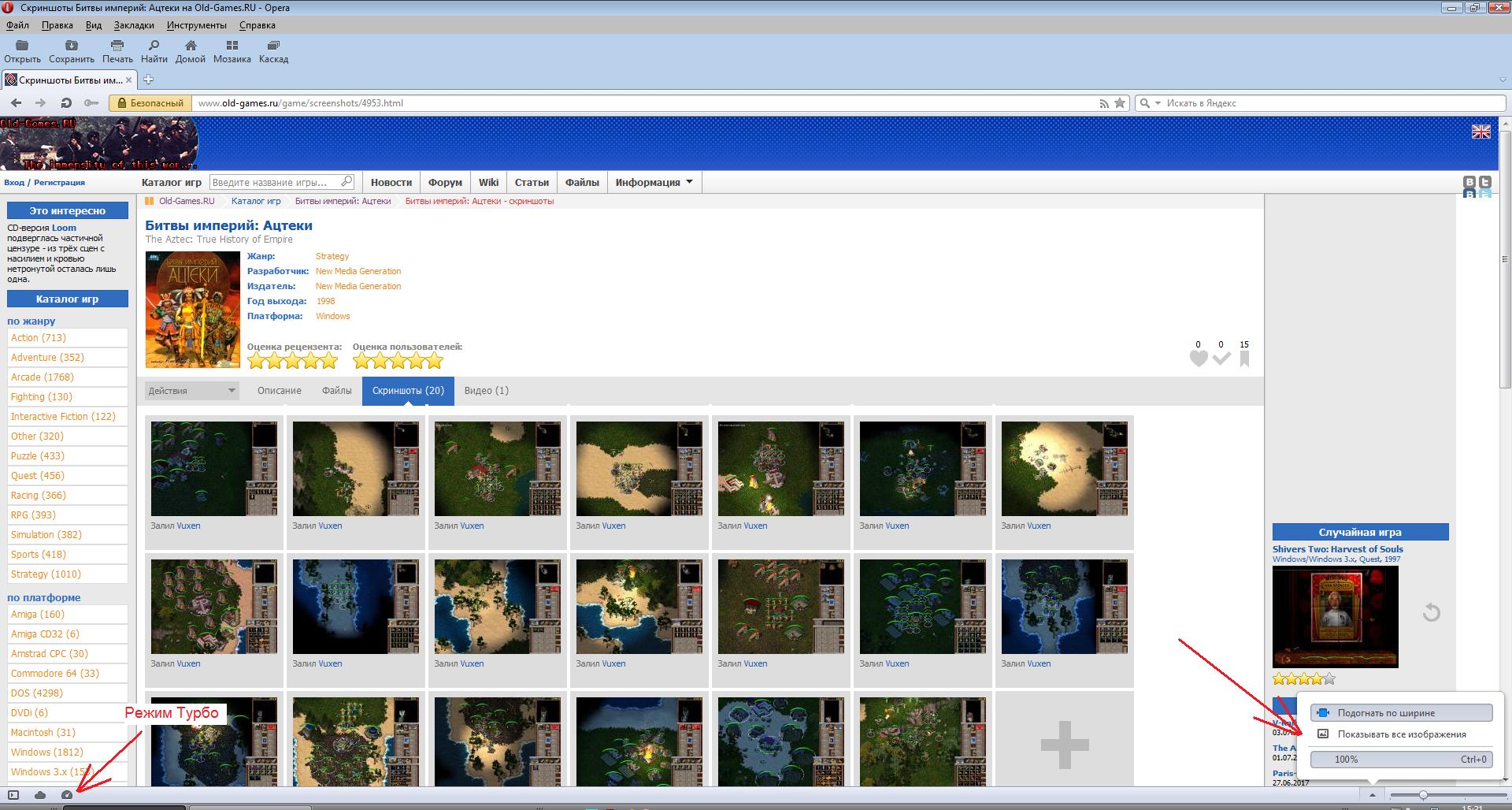Click the heart favorite icon on game page
1512x810 pixels.
coord(1198,359)
